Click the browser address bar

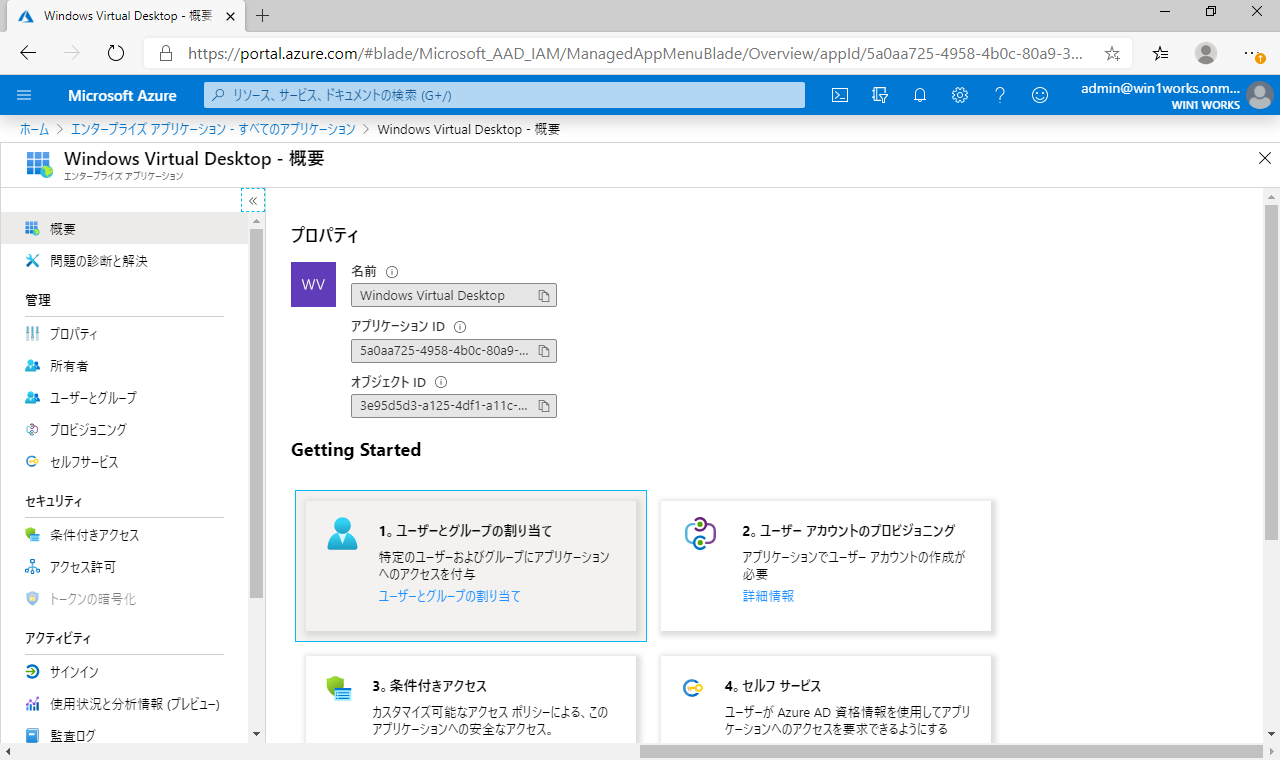[x=636, y=53]
